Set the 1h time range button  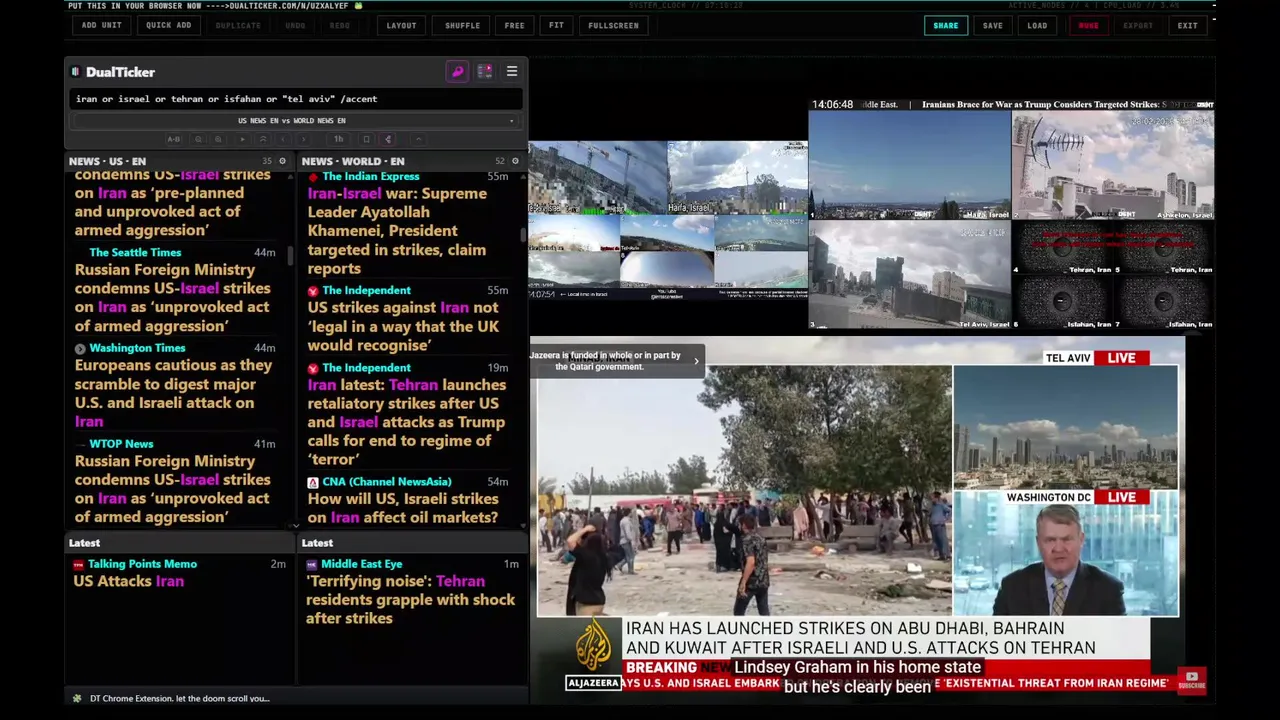pyautogui.click(x=339, y=139)
